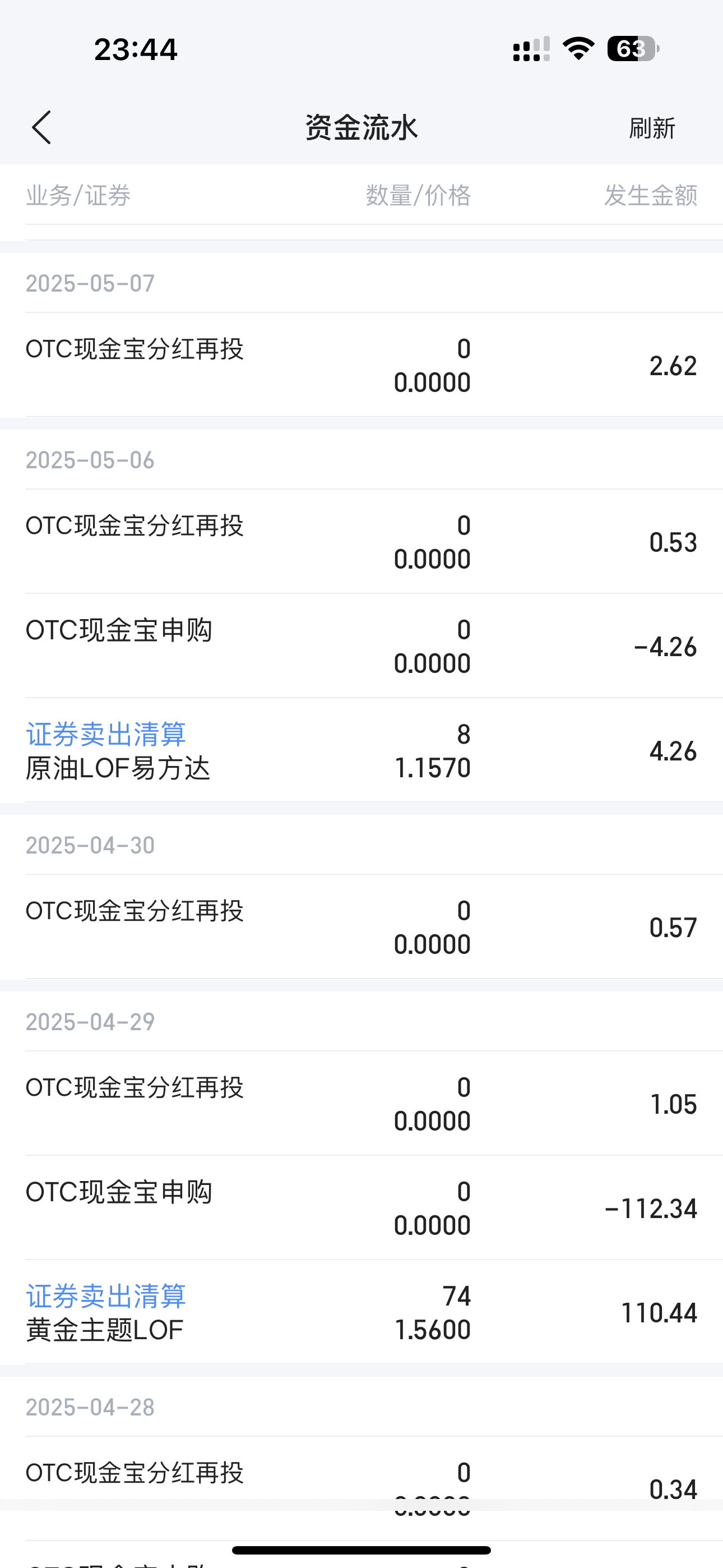723x1568 pixels.
Task: Tap the battery indicator icon
Action: [633, 49]
